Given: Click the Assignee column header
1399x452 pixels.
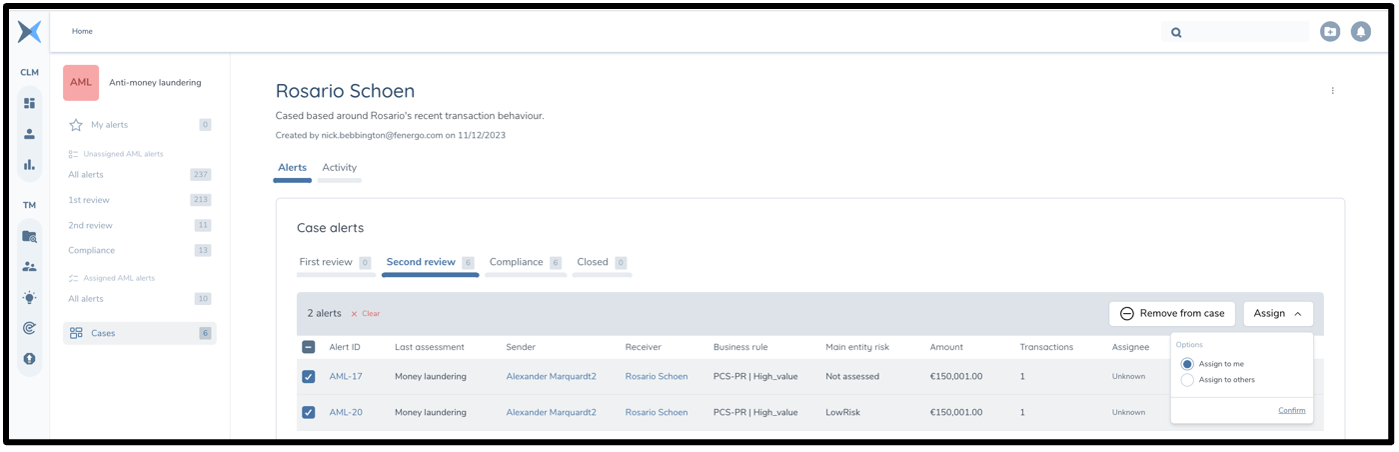Looking at the screenshot, I should tap(1131, 347).
